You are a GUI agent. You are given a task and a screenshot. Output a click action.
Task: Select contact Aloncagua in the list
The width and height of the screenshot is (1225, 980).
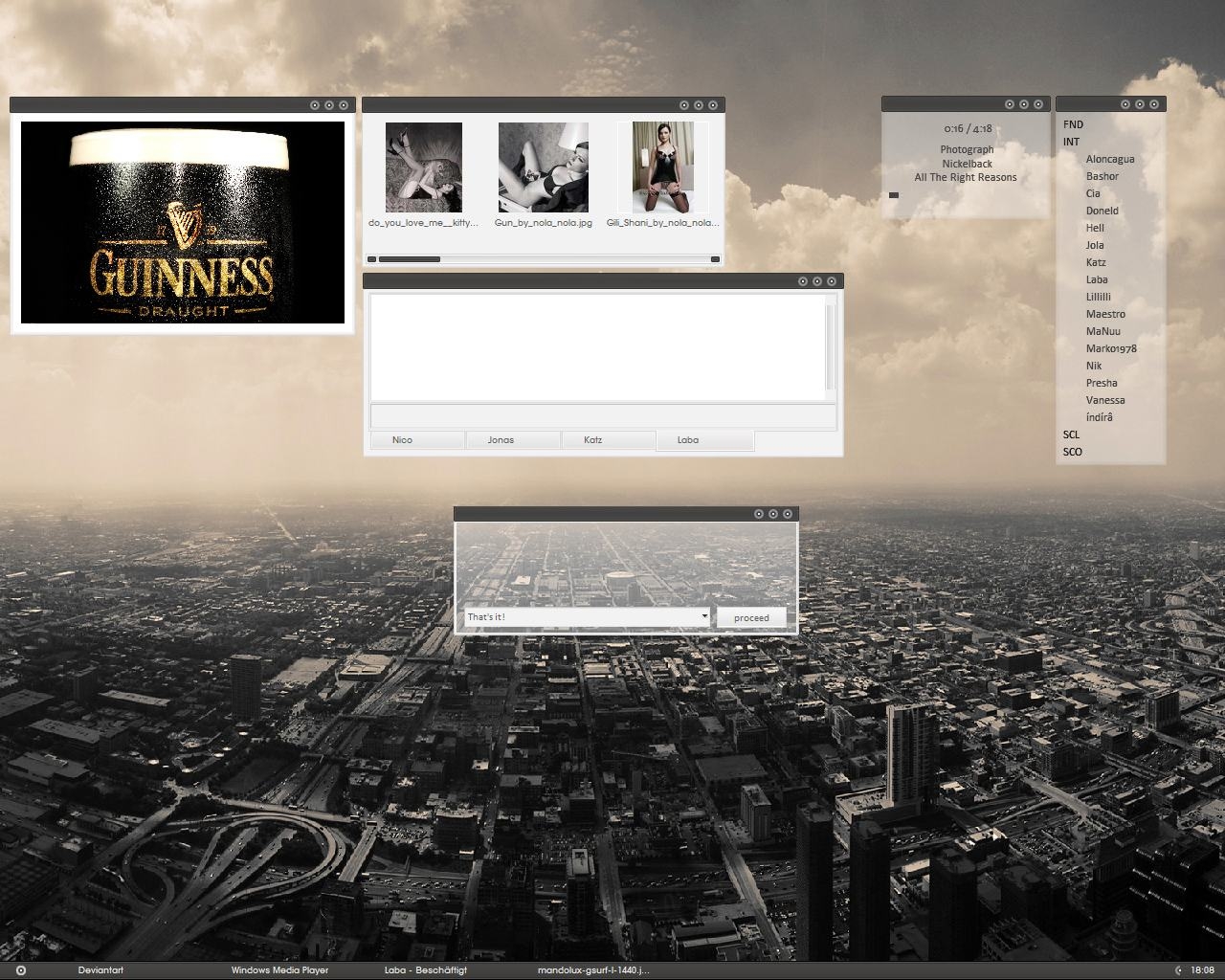(1110, 159)
